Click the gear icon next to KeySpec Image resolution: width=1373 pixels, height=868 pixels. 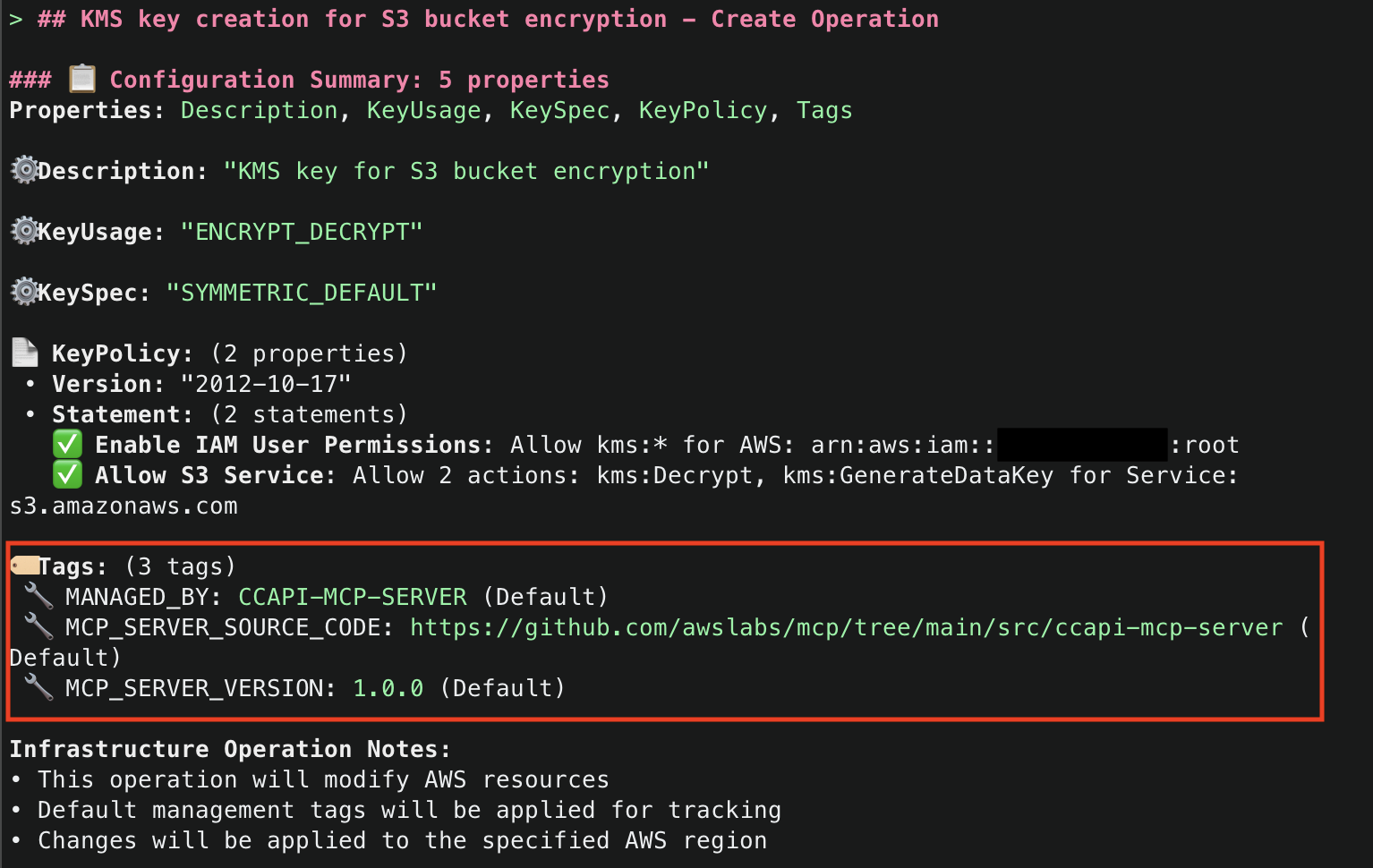pos(24,292)
